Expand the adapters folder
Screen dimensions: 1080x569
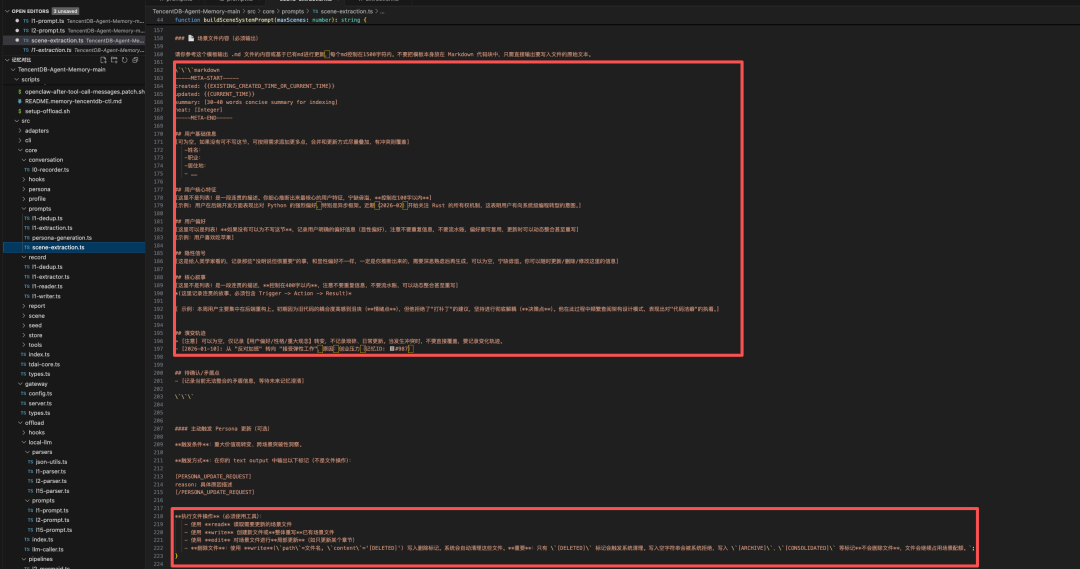(20, 130)
